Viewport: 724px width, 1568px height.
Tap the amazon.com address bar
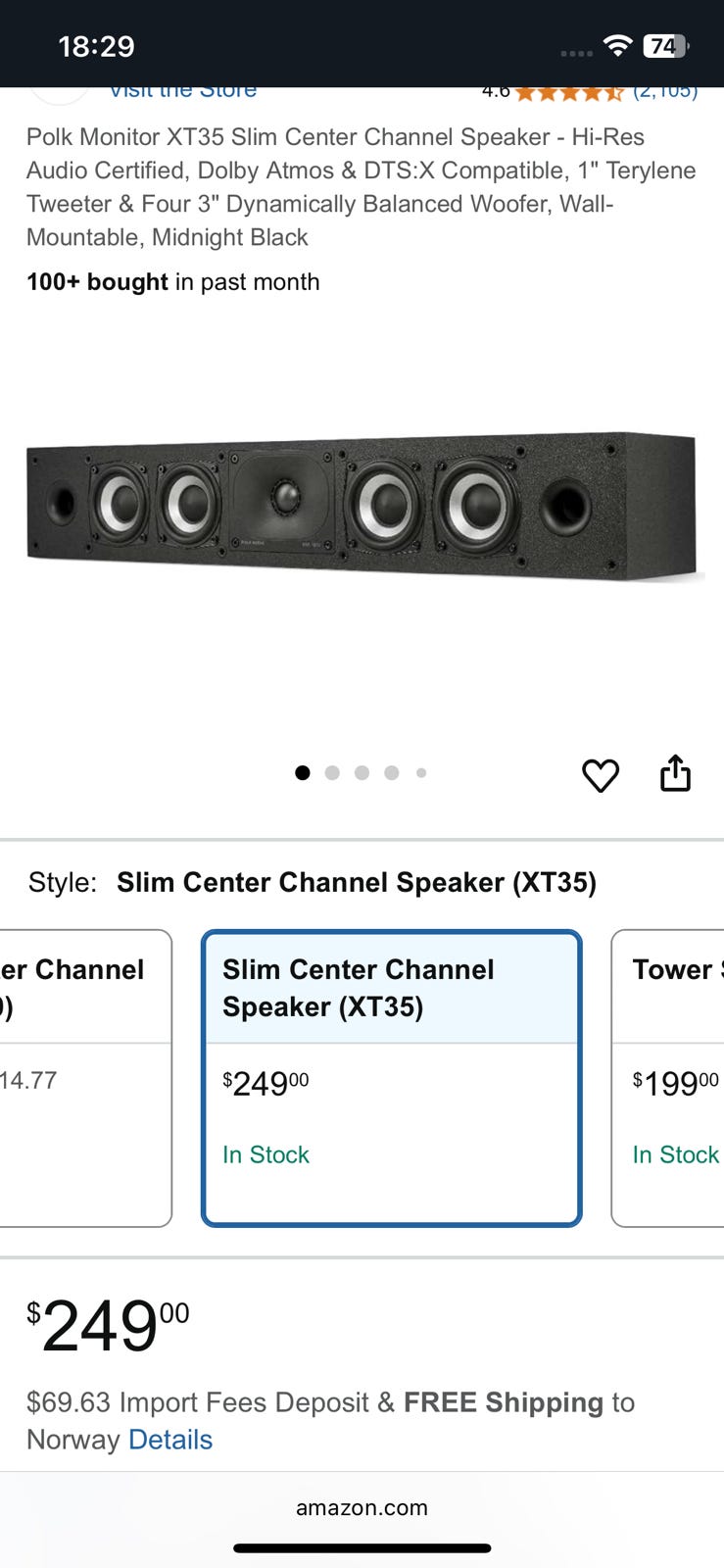click(362, 1508)
